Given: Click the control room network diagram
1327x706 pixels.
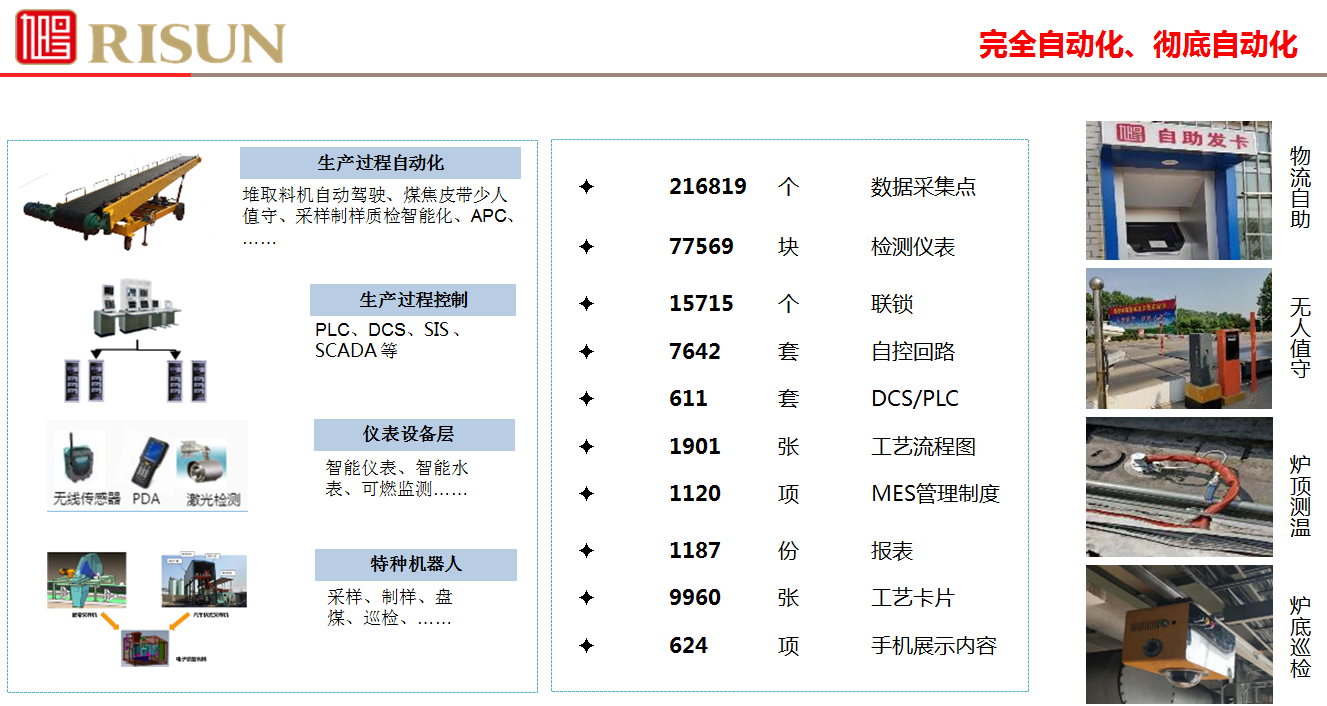Looking at the screenshot, I should pyautogui.click(x=135, y=340).
